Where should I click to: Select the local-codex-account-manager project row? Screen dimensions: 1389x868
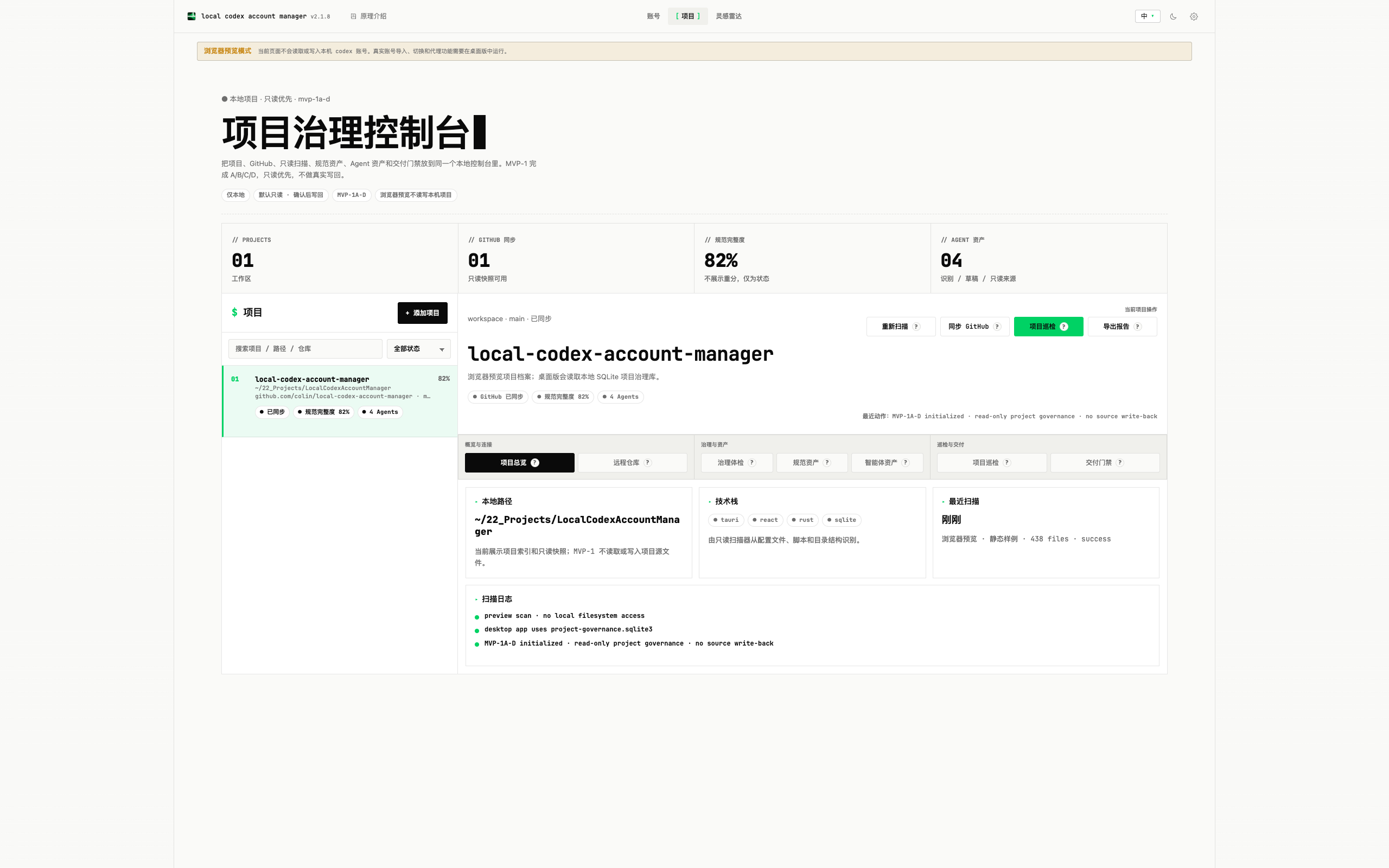(x=340, y=401)
